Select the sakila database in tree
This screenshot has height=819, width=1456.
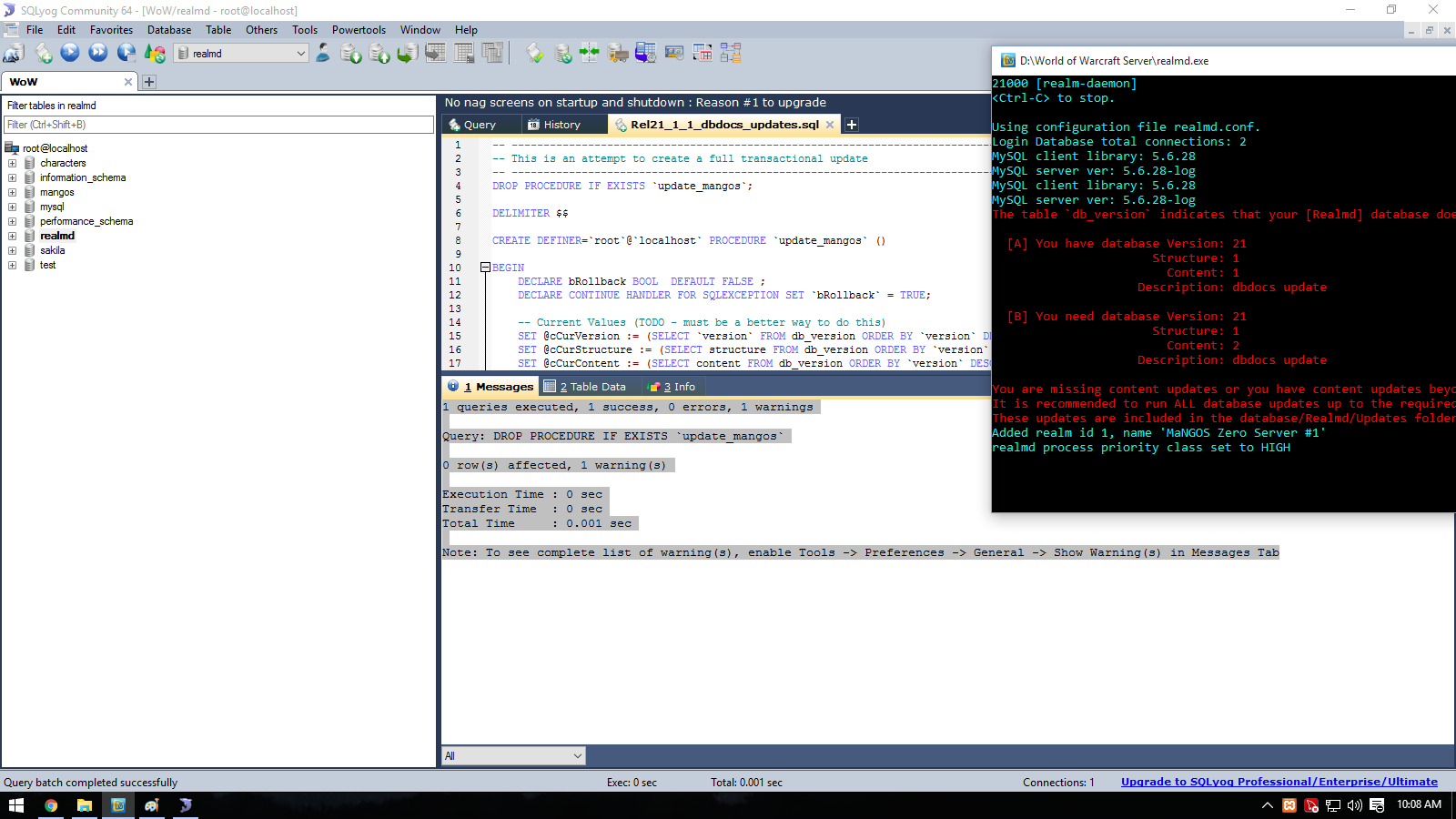coord(52,250)
